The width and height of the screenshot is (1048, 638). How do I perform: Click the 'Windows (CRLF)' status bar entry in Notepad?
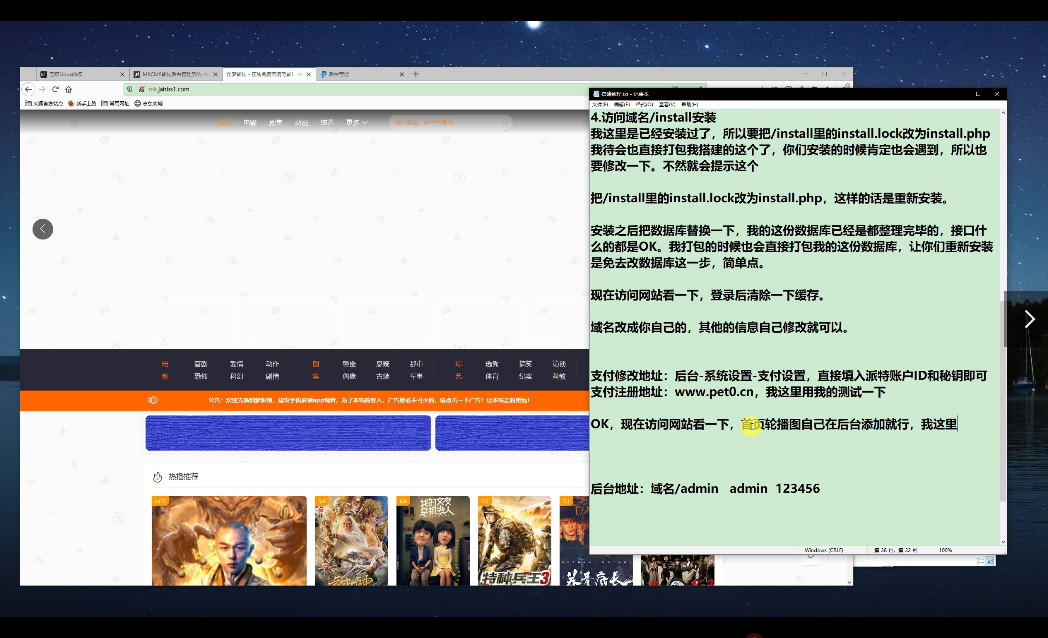pos(823,550)
